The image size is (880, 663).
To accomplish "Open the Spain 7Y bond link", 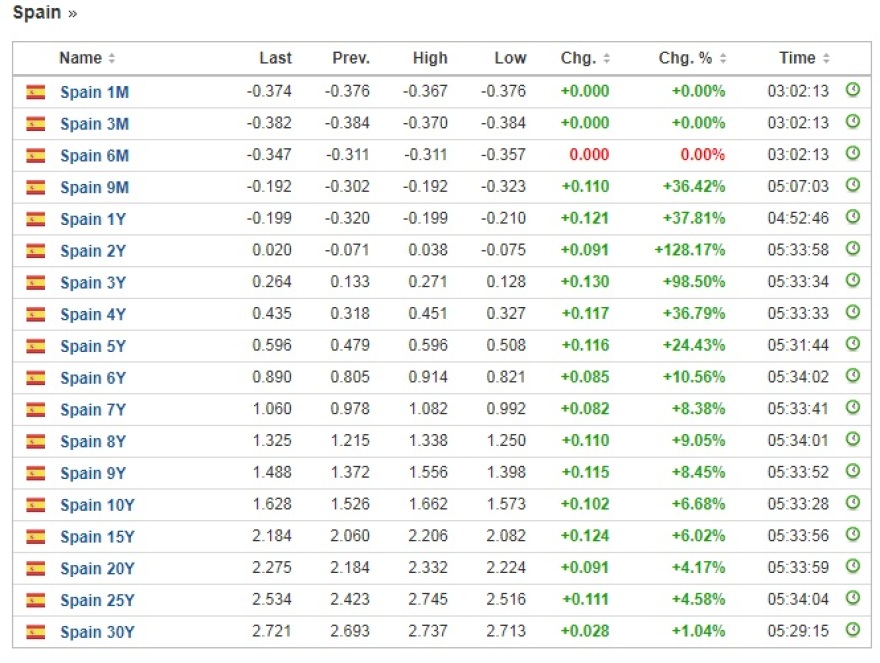I will [93, 410].
